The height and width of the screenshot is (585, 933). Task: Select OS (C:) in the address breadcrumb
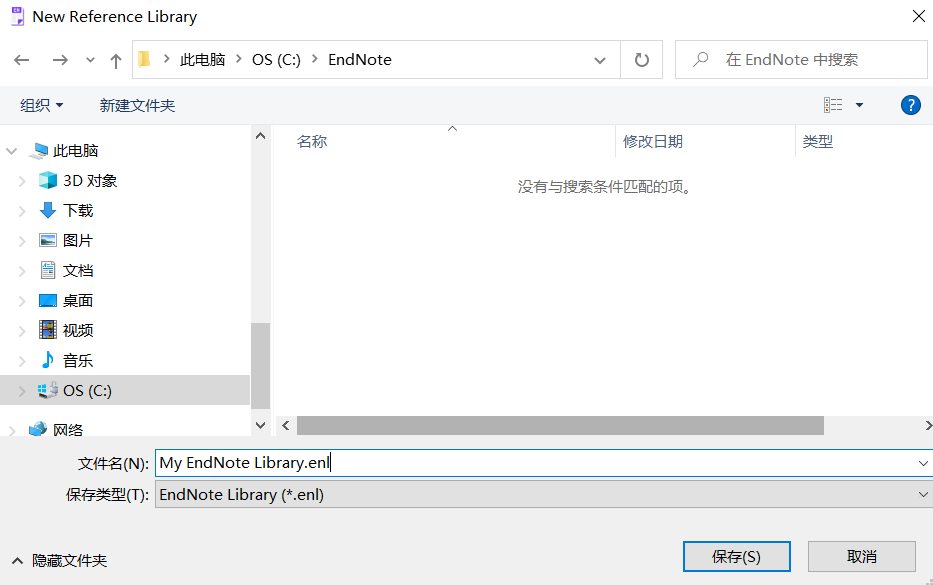point(276,60)
